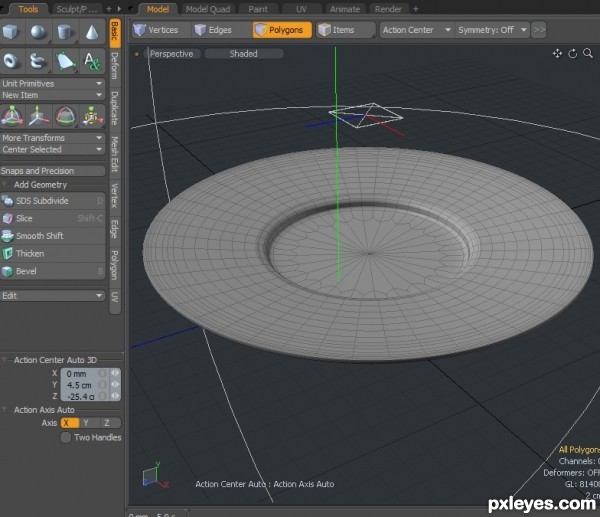Viewport: 600px width, 517px height.
Task: Click the X position field 0 mm
Action: 84,373
